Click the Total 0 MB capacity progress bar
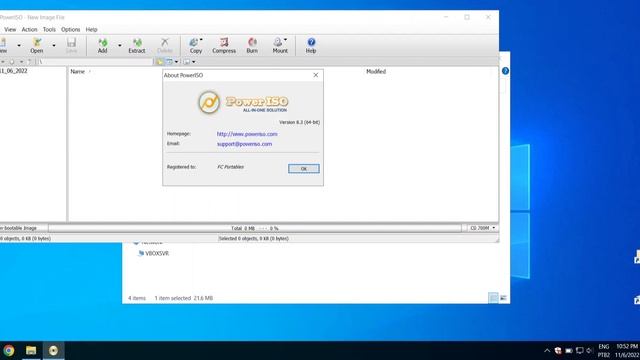640x360 pixels. 255,228
